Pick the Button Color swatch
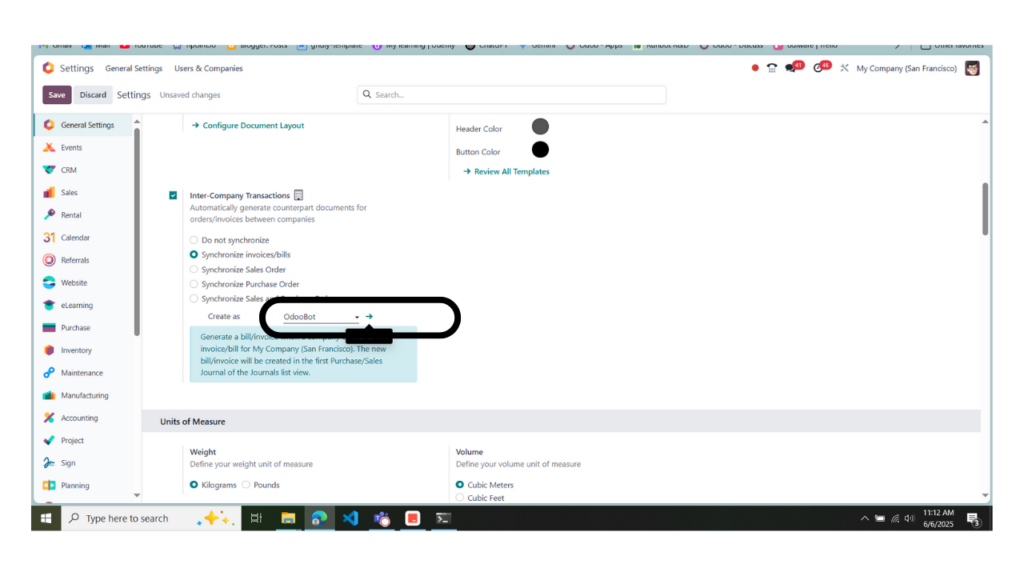The height and width of the screenshot is (576, 1024). pyautogui.click(x=540, y=150)
